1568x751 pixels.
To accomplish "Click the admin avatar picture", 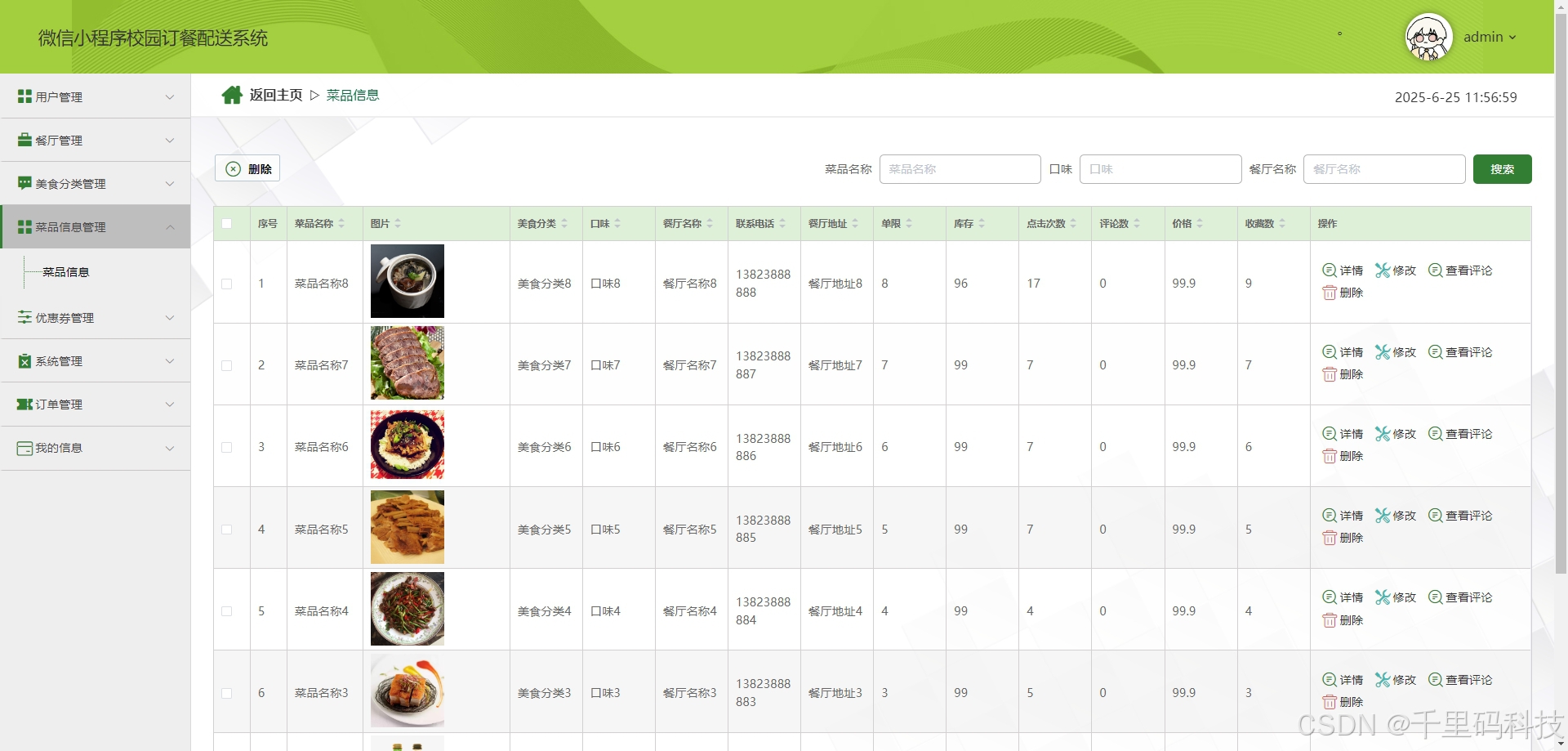I will 1428,37.
